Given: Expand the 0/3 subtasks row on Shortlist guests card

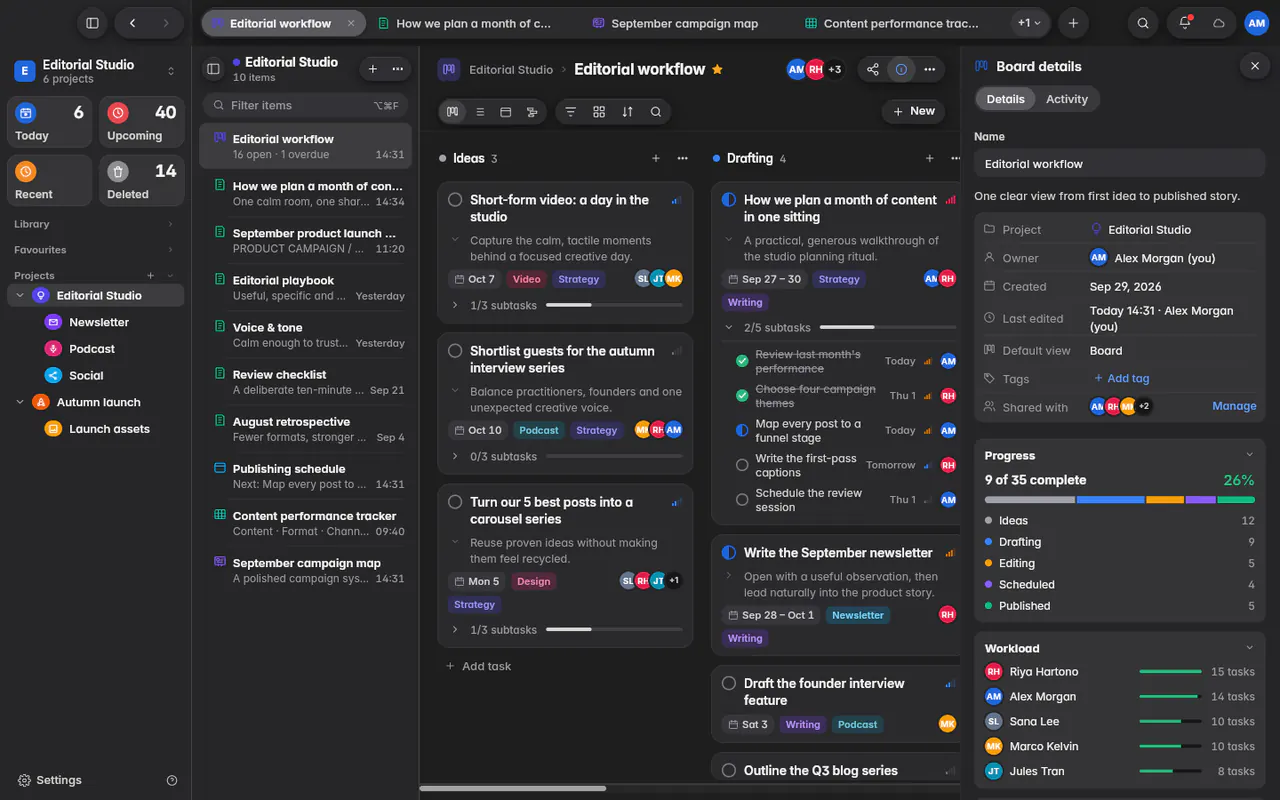Looking at the screenshot, I should coord(455,457).
